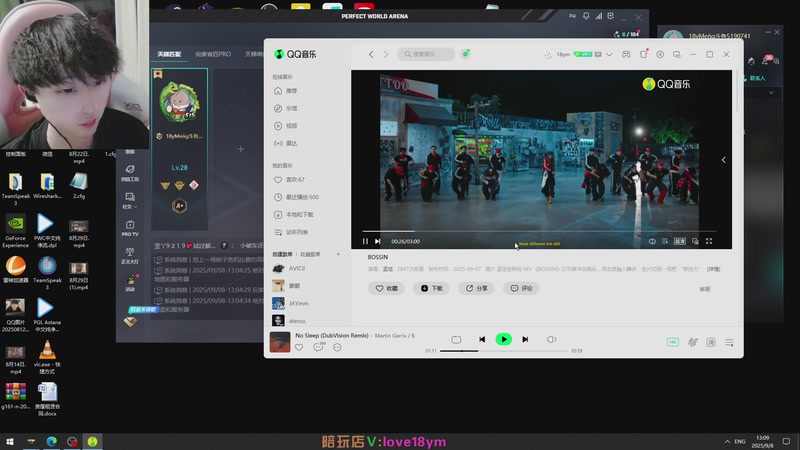Toggle the loop play mode icon
The image size is (800, 450).
pos(456,339)
